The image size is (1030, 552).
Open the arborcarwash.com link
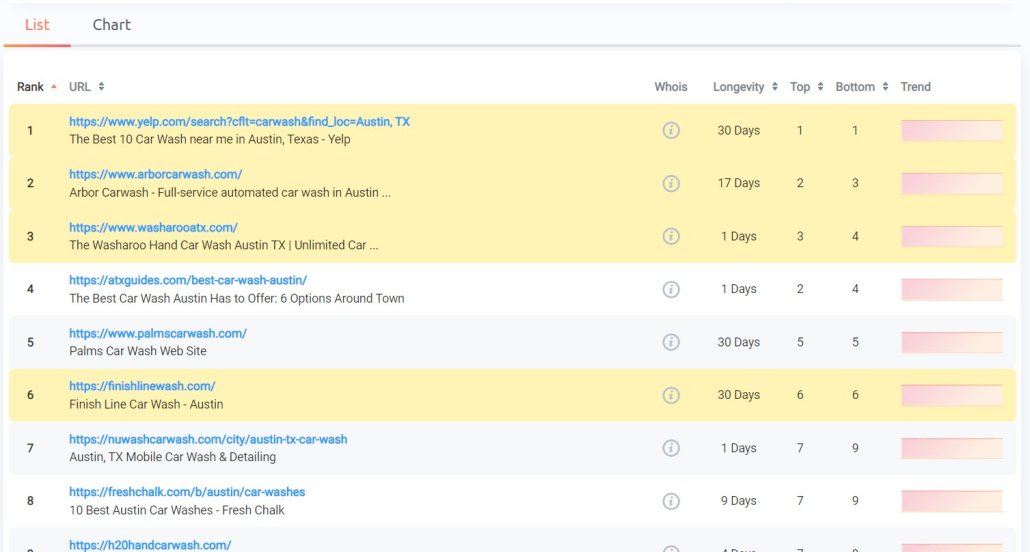[156, 174]
